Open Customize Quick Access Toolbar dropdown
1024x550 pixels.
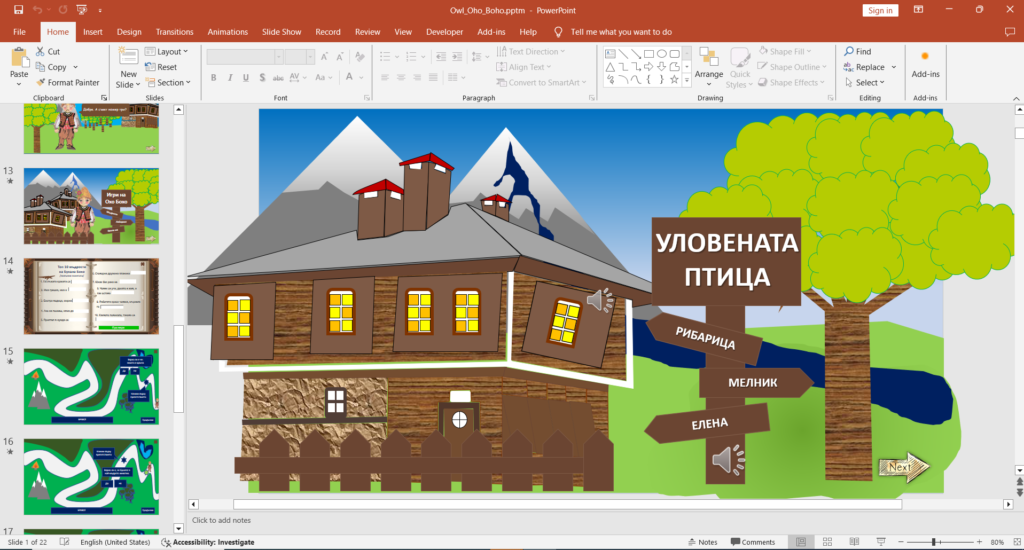100,10
